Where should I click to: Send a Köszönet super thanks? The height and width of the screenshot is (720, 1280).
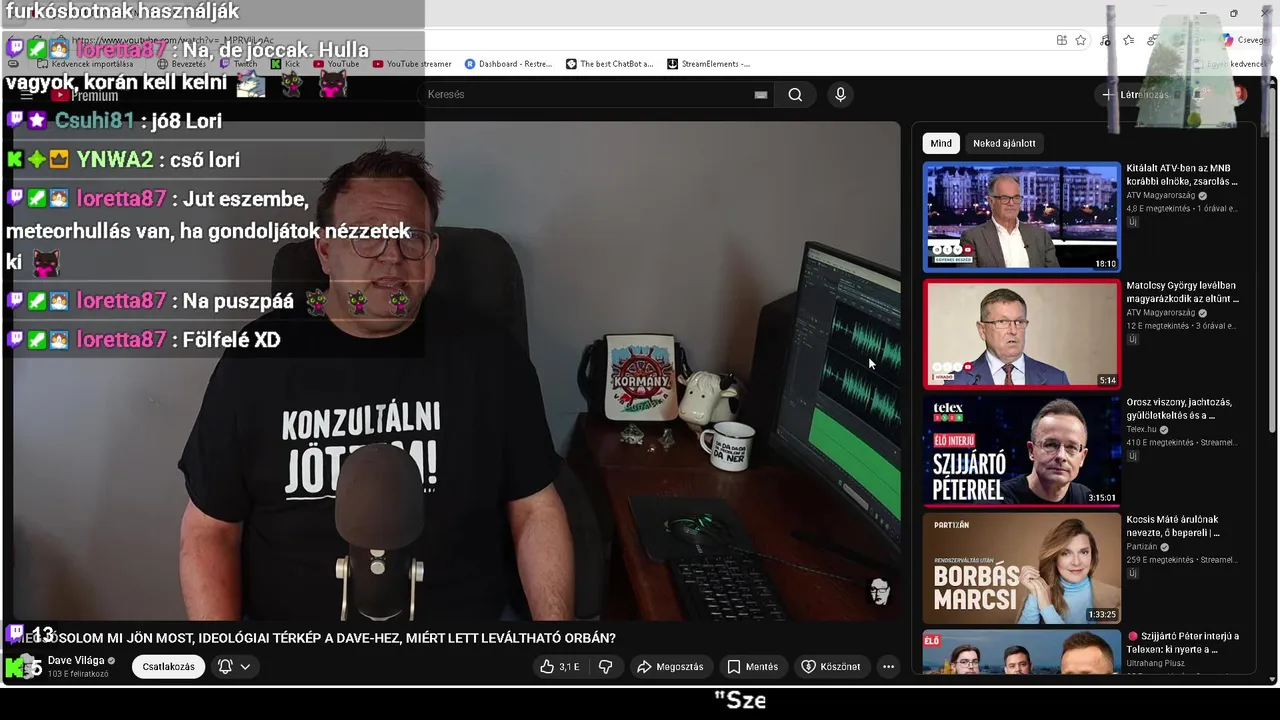point(831,667)
